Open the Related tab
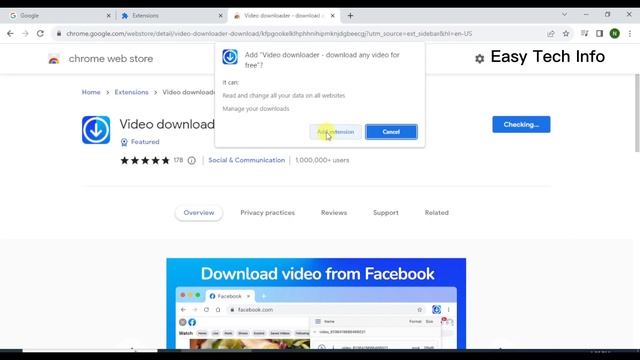This screenshot has height=360, width=640. click(436, 213)
